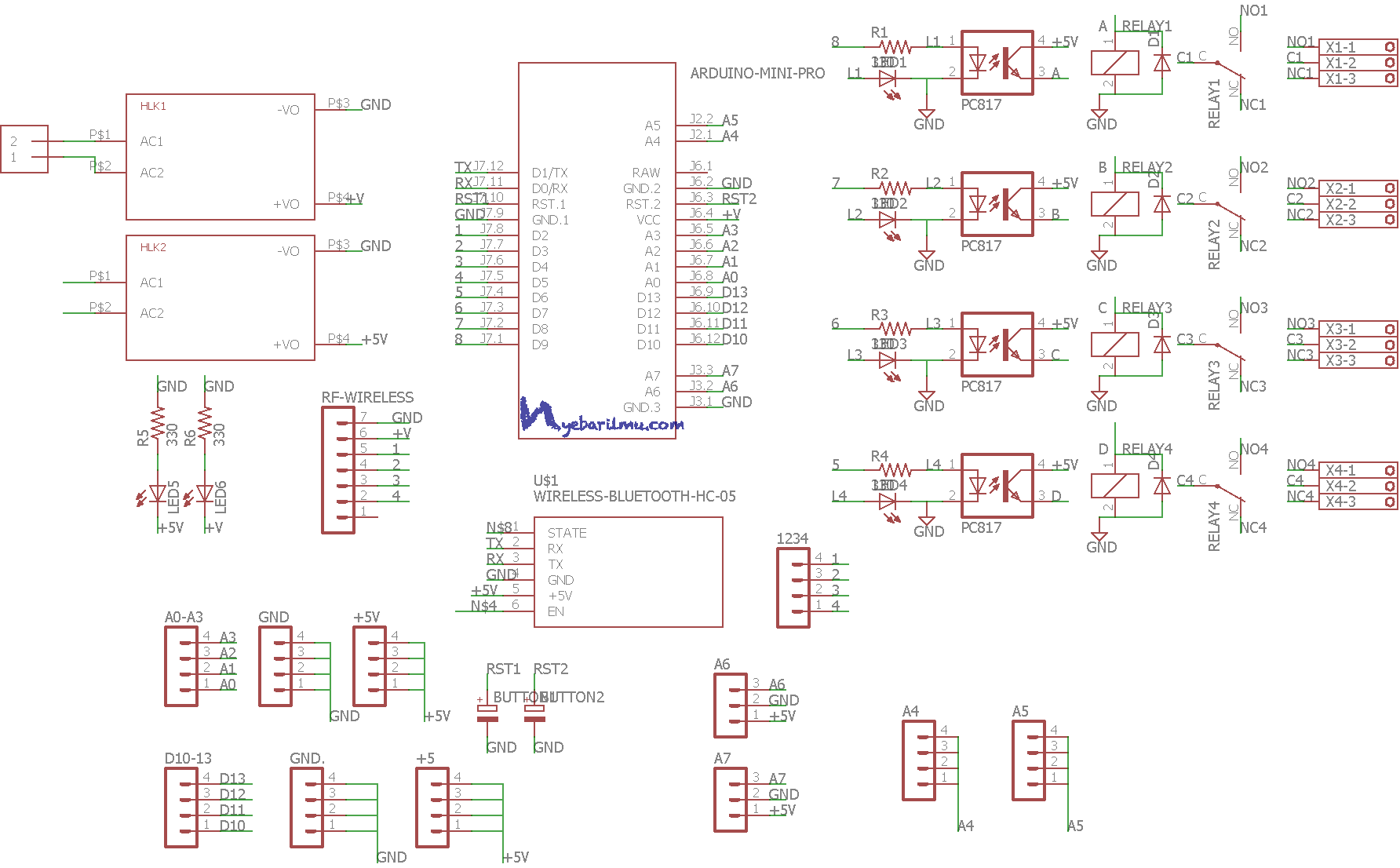Viewport: 1400px width, 868px height.
Task: Select the A0-A3 pin header symbol
Action: pos(181,666)
